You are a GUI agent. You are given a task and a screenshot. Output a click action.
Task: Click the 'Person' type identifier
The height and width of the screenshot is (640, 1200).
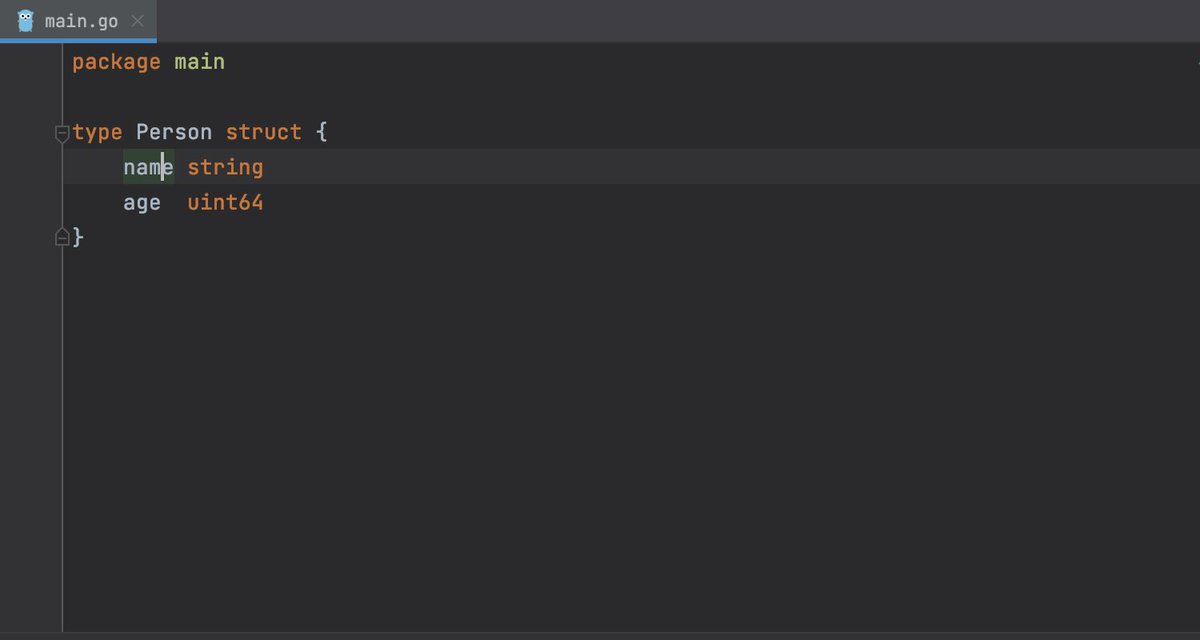pyautogui.click(x=174, y=132)
